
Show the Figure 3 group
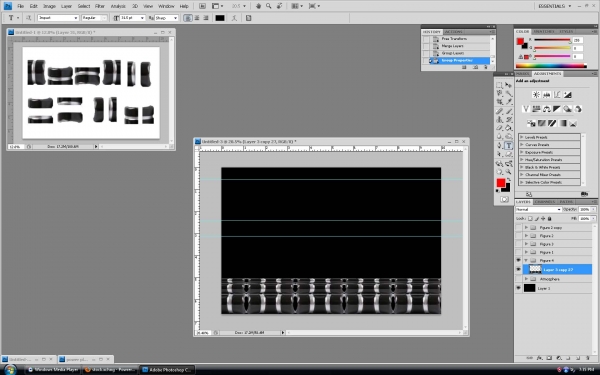coord(518,244)
